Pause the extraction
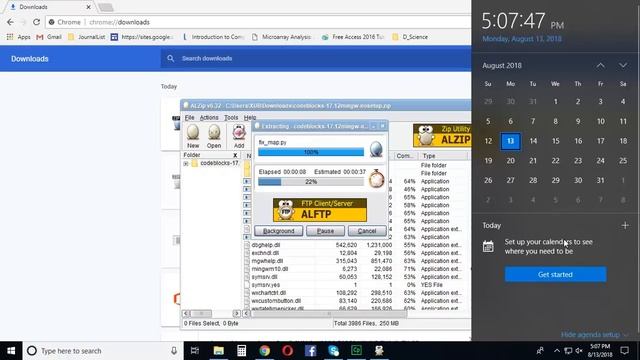 pos(325,231)
